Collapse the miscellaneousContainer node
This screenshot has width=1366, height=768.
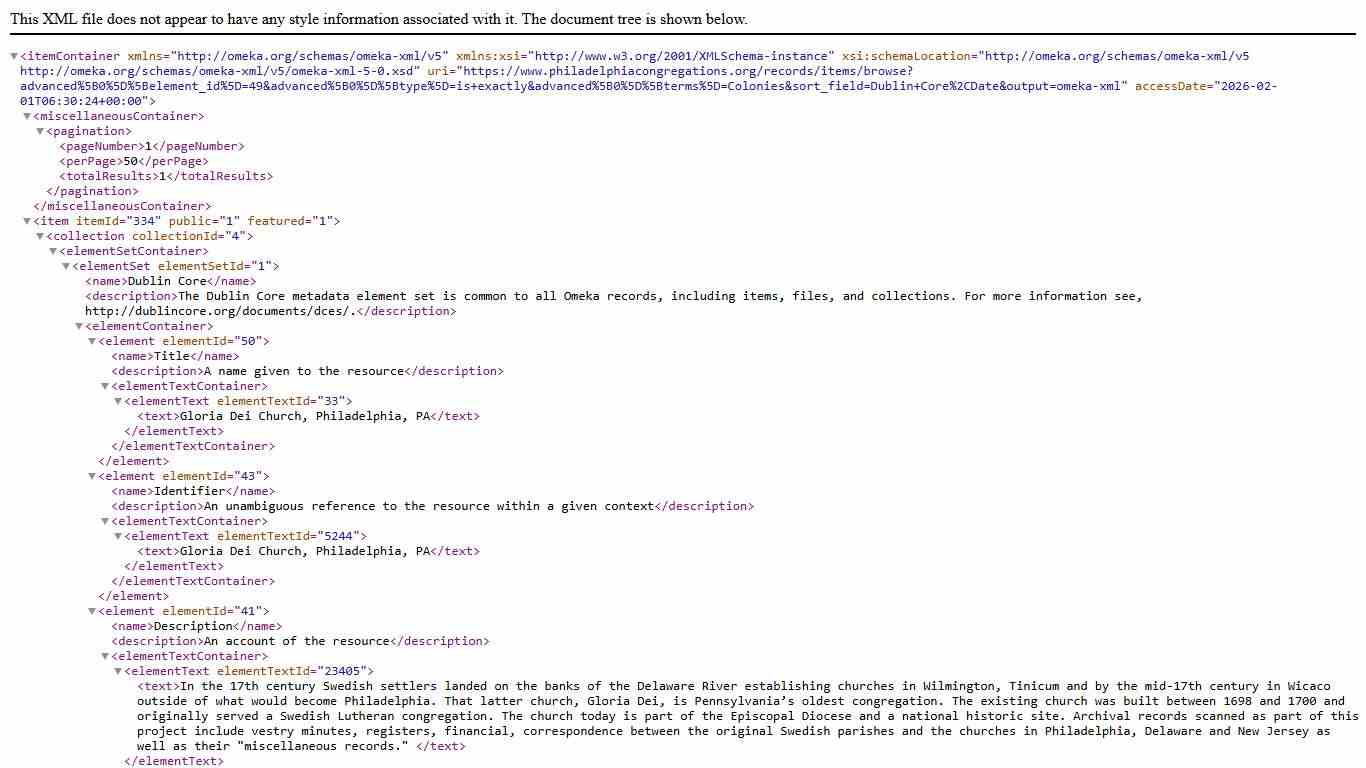coord(27,117)
